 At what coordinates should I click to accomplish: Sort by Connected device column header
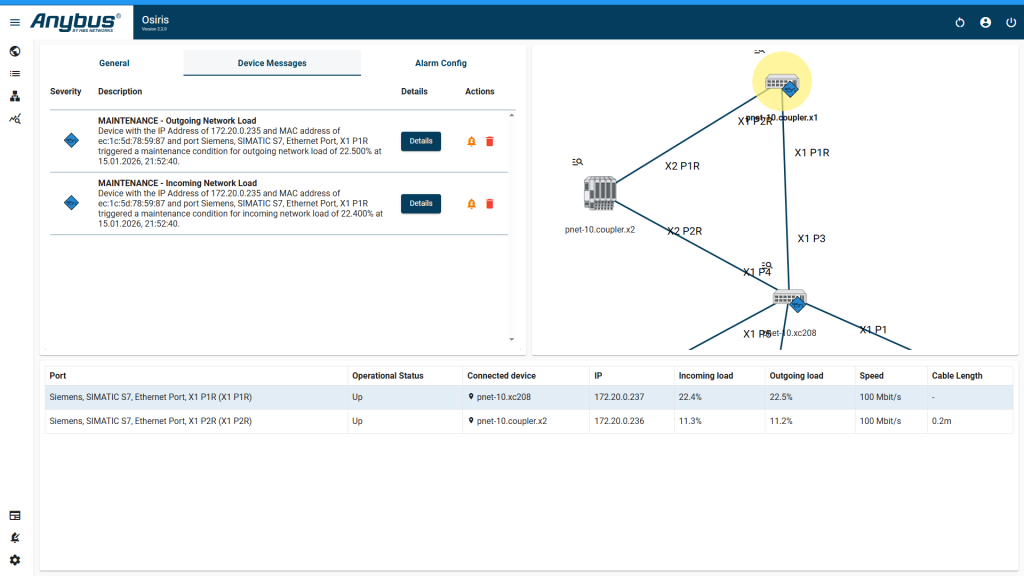[x=501, y=376]
